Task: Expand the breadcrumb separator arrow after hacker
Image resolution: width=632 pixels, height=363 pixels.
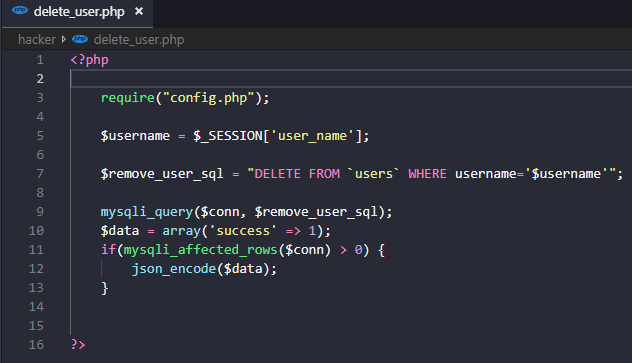Action: [64, 39]
